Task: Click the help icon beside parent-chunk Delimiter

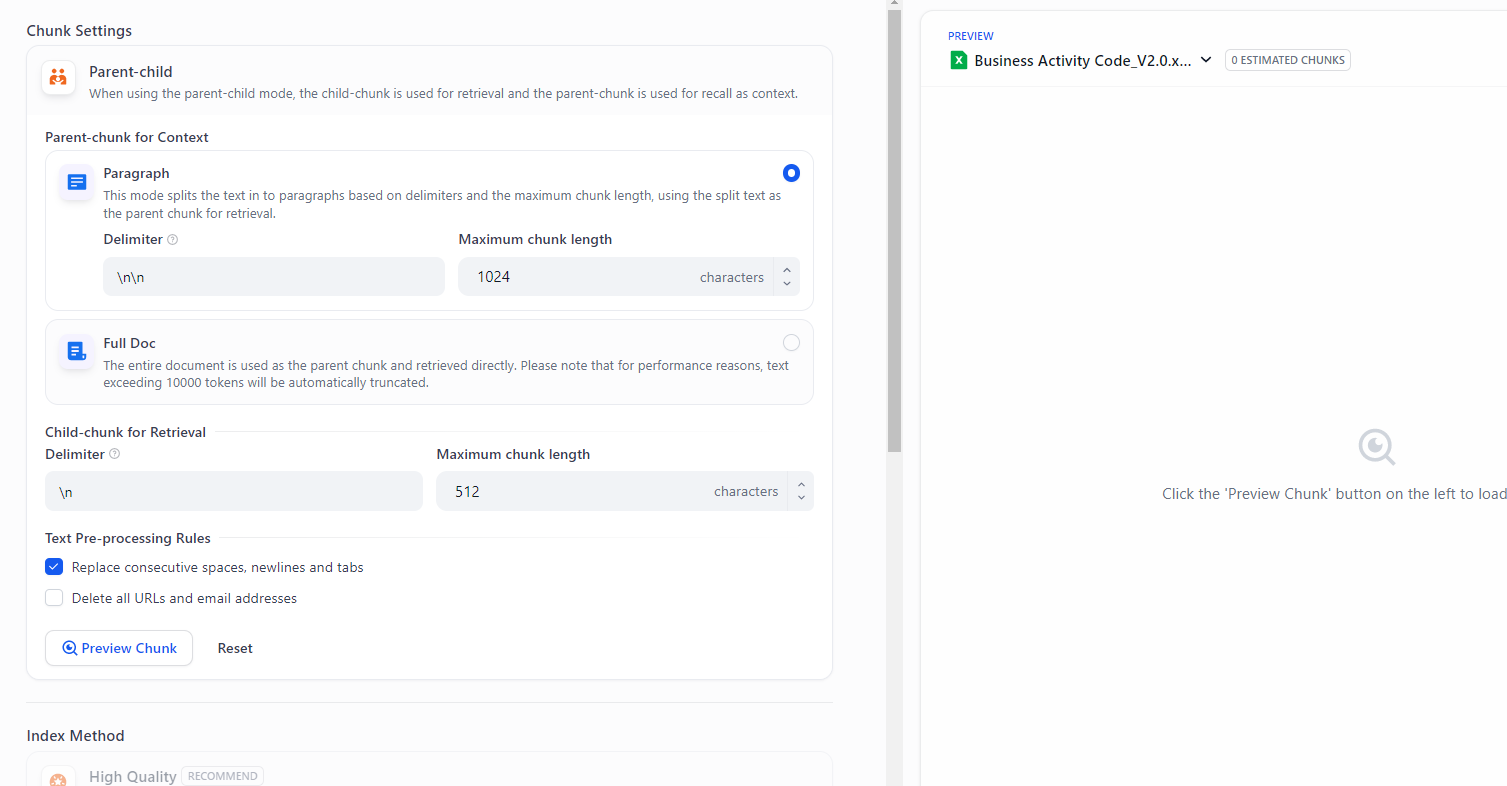Action: [173, 240]
